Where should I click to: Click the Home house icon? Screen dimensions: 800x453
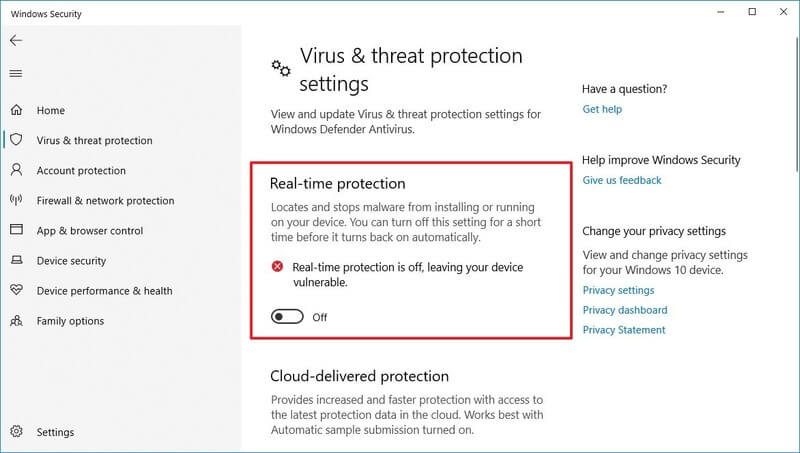tap(16, 110)
